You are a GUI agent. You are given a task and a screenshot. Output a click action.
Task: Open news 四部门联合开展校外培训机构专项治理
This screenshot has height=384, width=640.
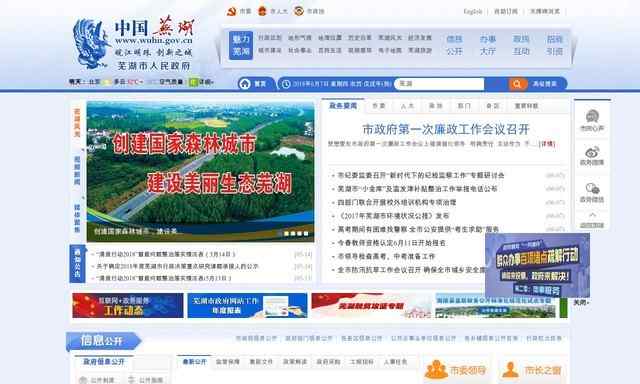tap(397, 202)
